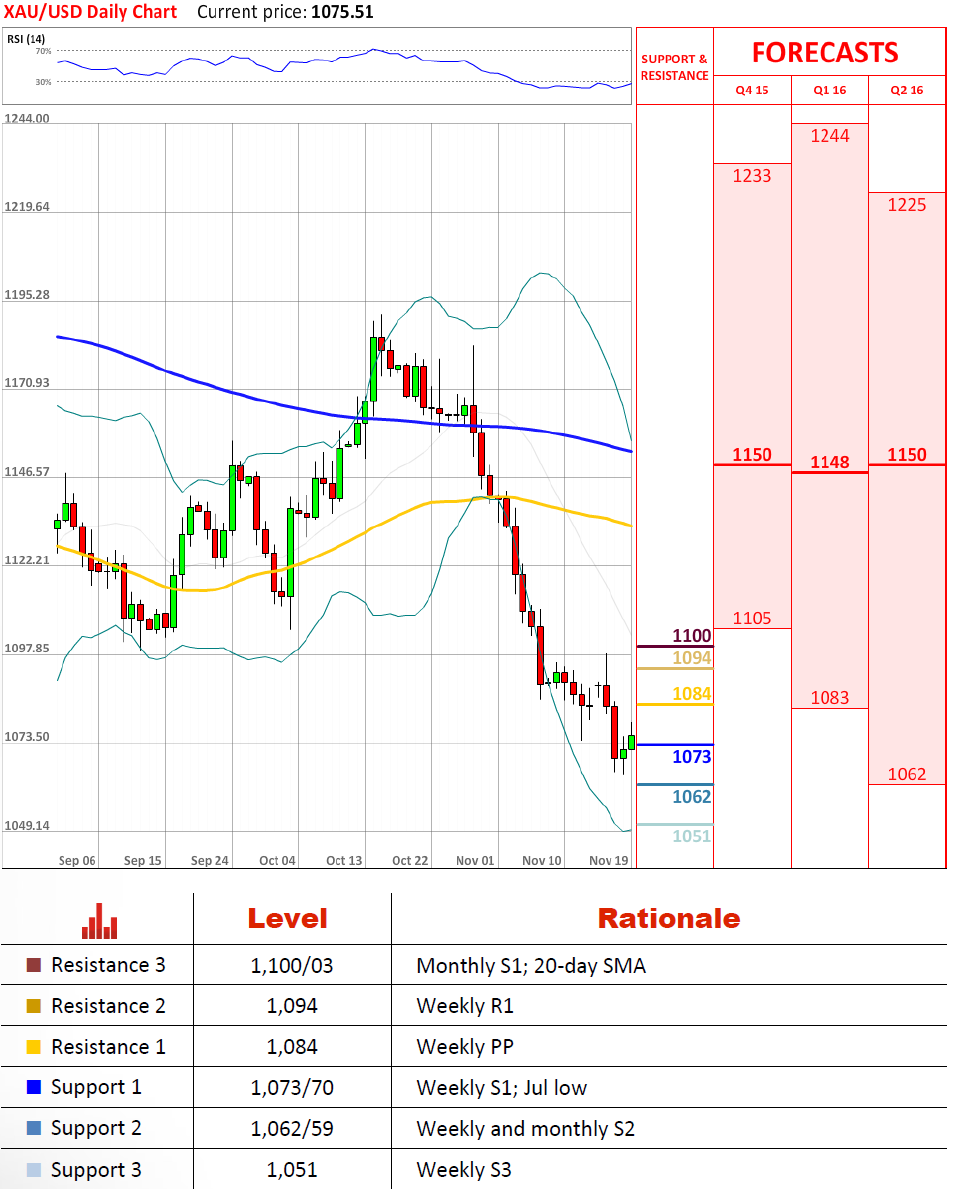Image resolution: width=956 pixels, height=1189 pixels.
Task: Click the 1,073/70 level cell
Action: pyautogui.click(x=292, y=1088)
